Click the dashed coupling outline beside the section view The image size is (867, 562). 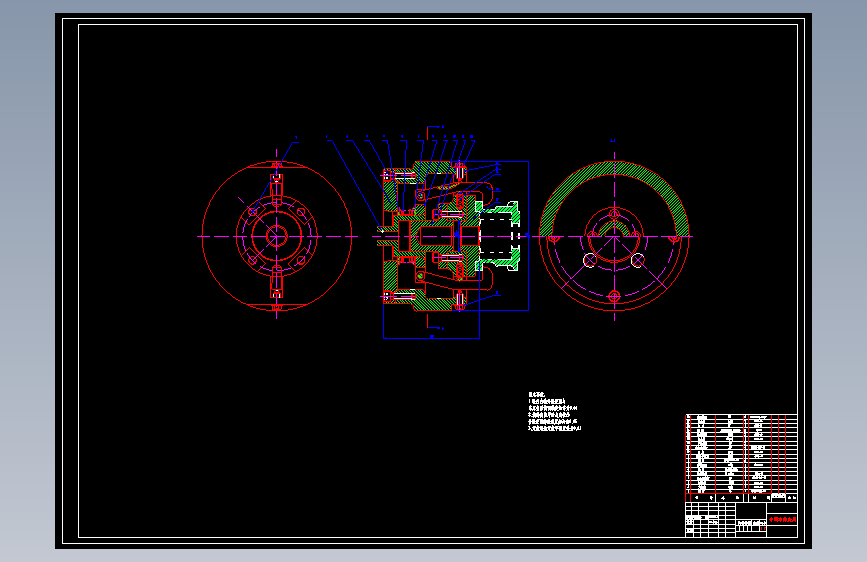point(500,236)
